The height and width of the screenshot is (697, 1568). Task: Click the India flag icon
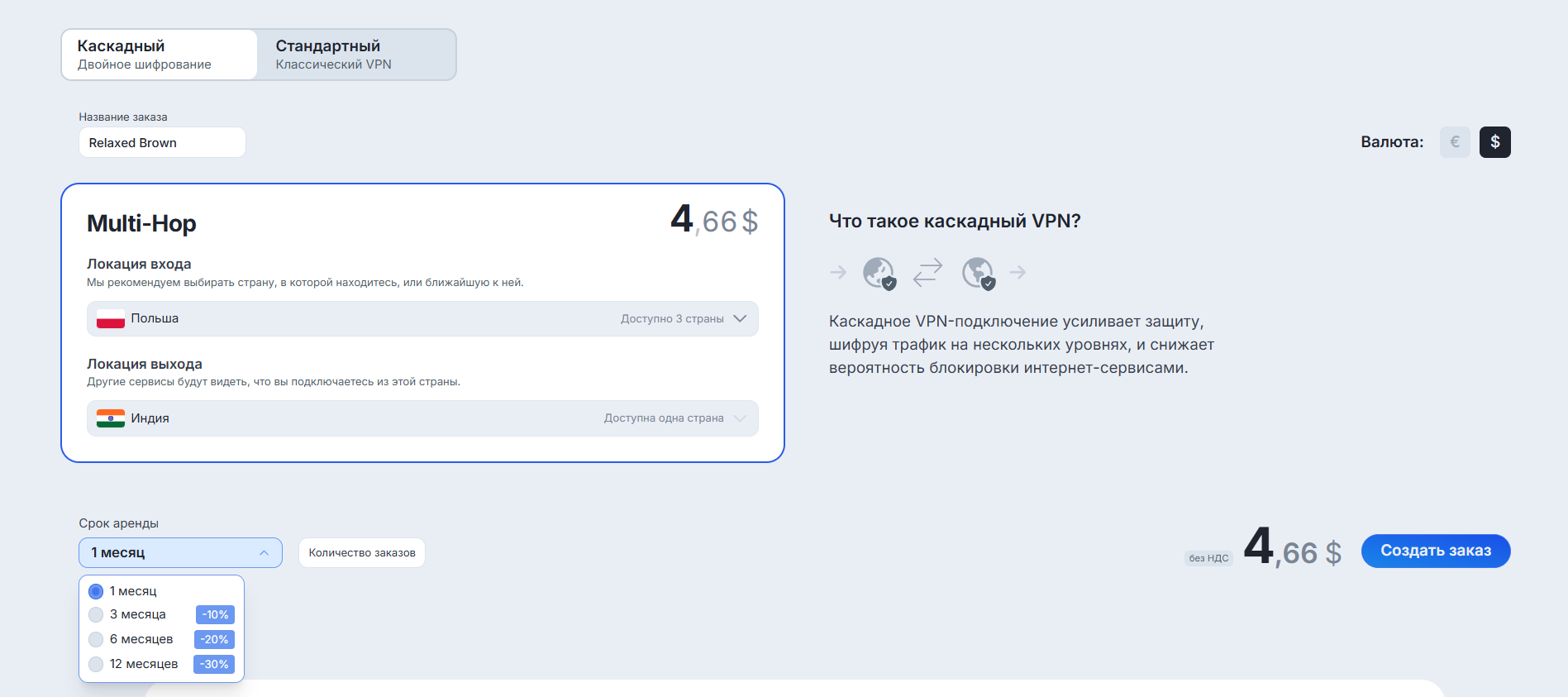[x=110, y=418]
